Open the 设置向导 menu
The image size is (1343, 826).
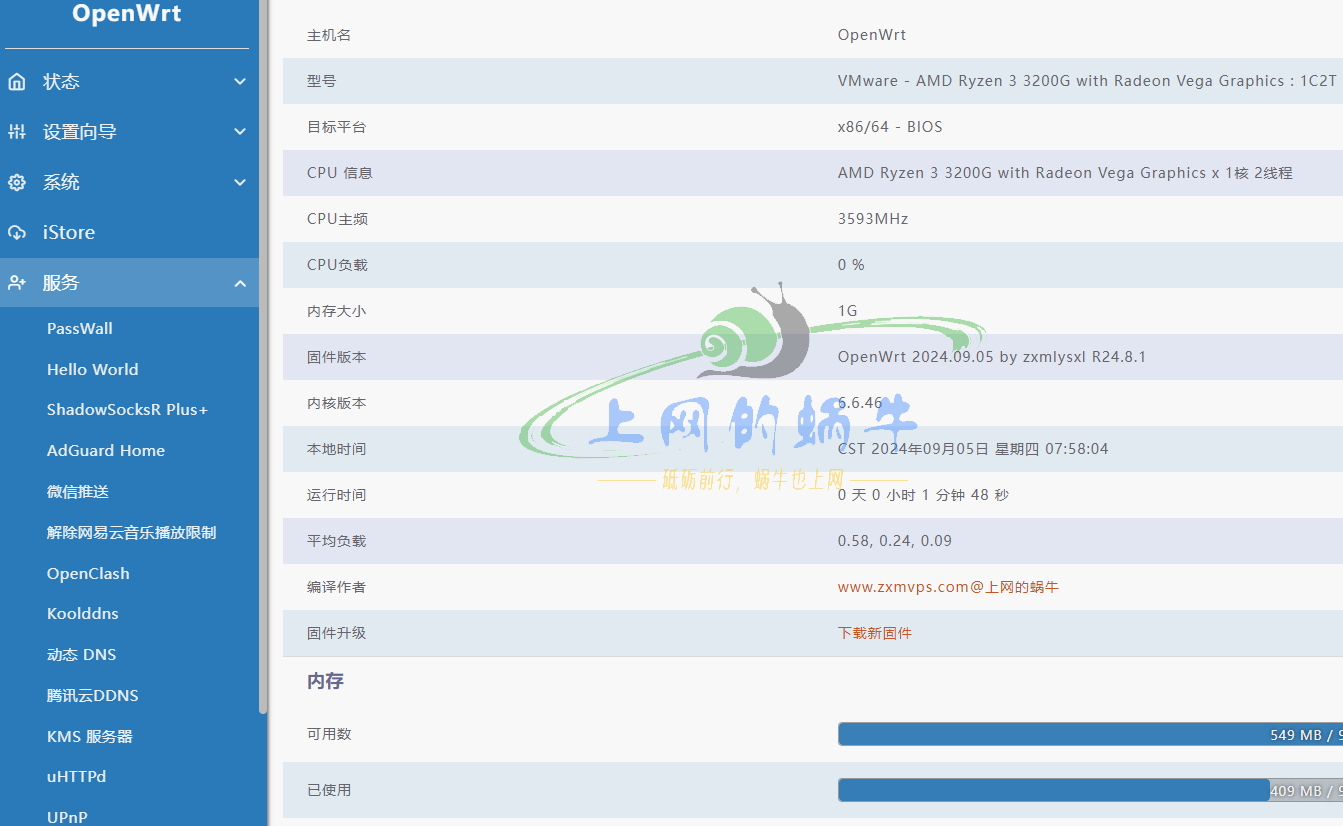[129, 132]
